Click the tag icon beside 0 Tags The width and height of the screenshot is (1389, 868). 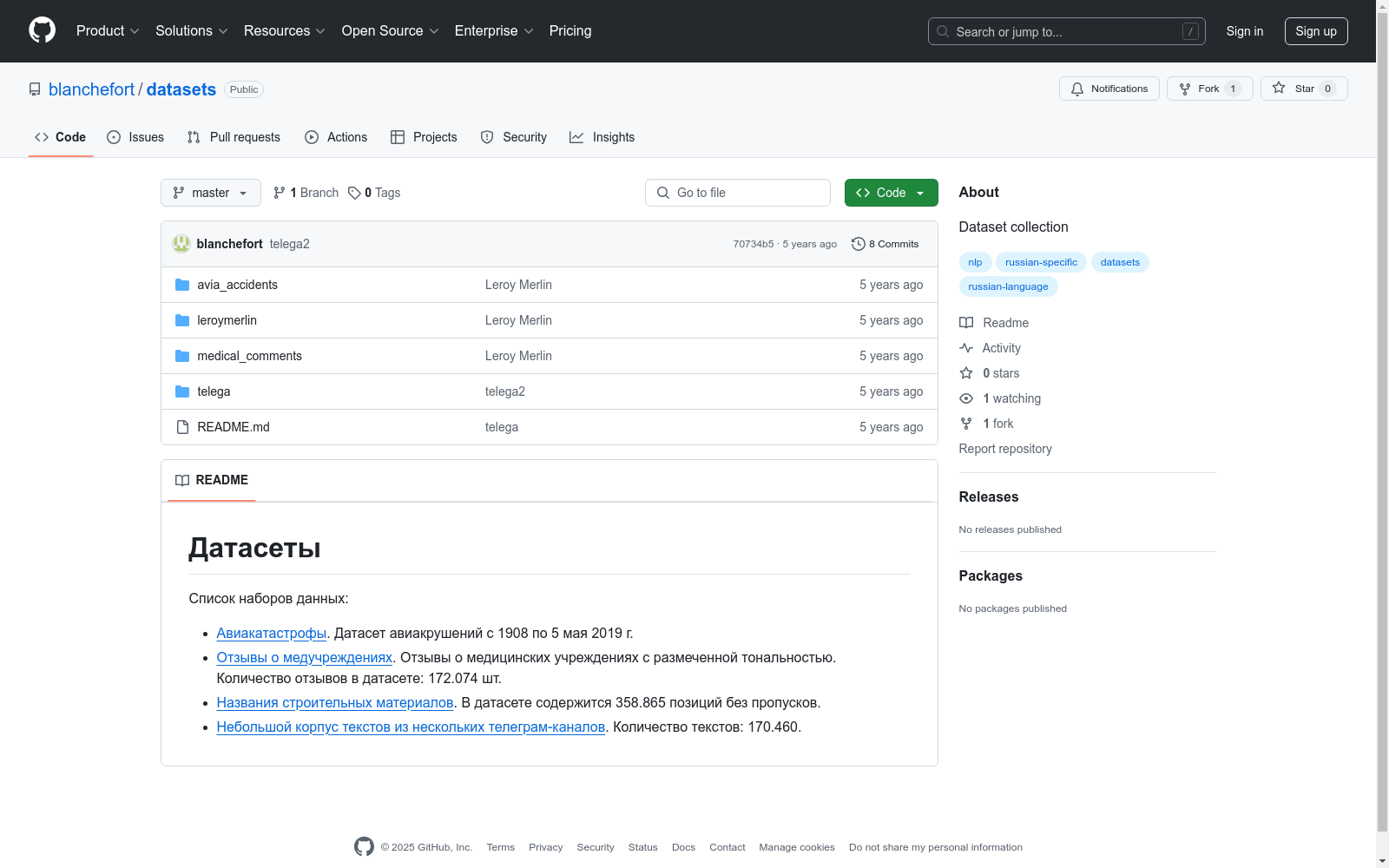tap(354, 193)
